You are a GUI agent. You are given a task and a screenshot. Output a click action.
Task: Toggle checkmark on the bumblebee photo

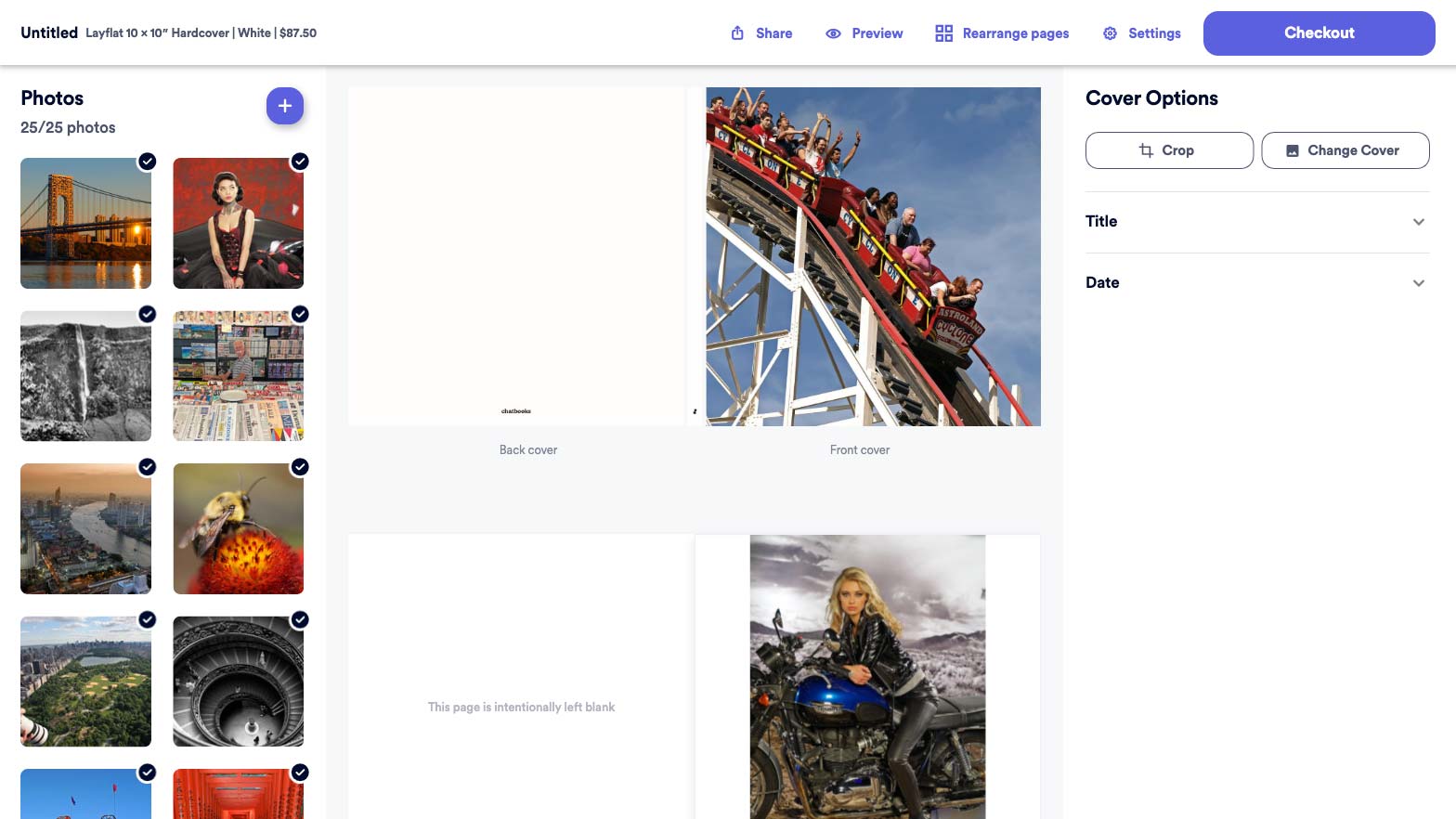tap(300, 467)
